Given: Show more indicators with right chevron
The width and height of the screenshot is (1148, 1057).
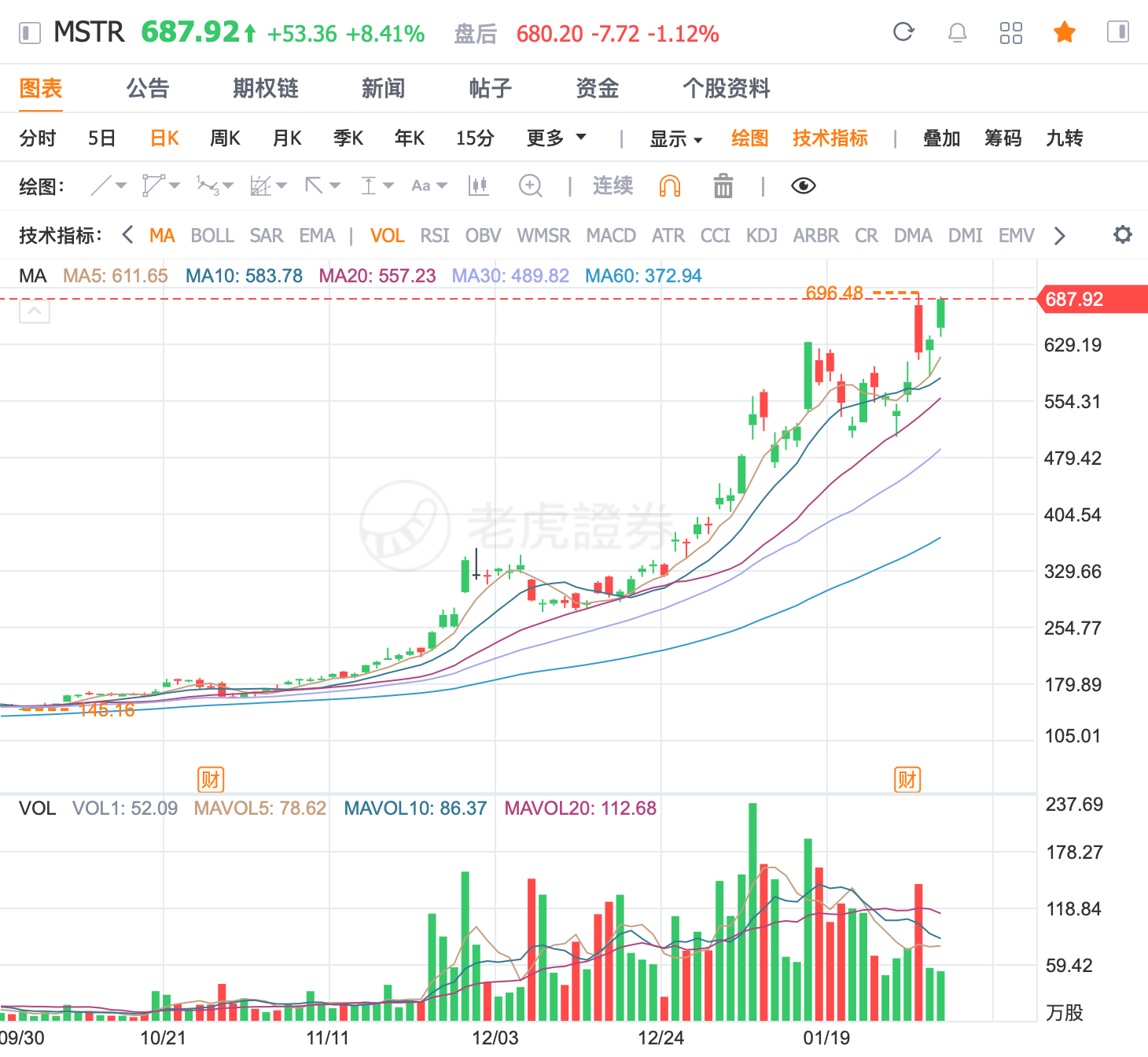Looking at the screenshot, I should tap(1059, 235).
